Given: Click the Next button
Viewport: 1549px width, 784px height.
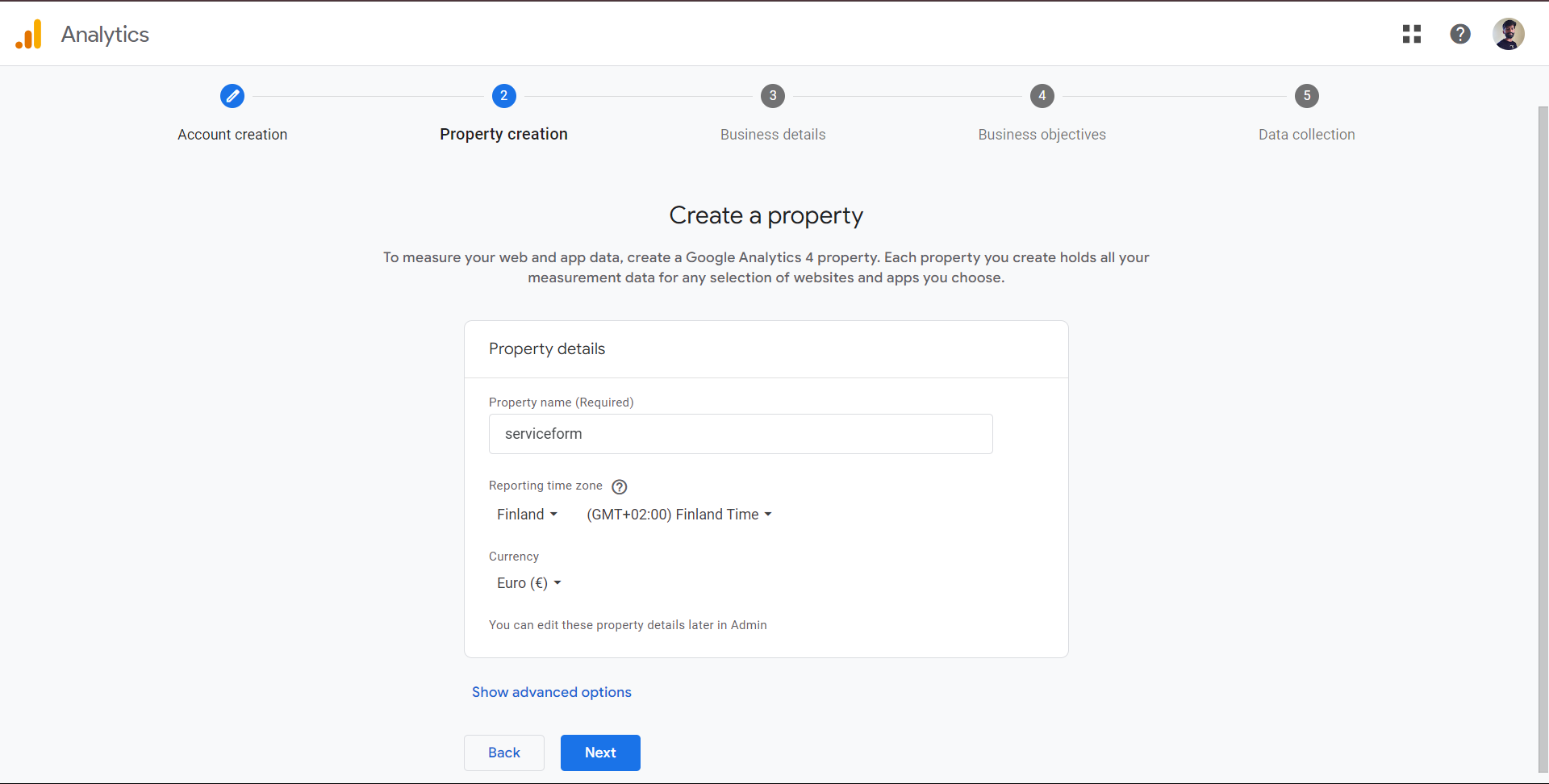Looking at the screenshot, I should pyautogui.click(x=600, y=753).
